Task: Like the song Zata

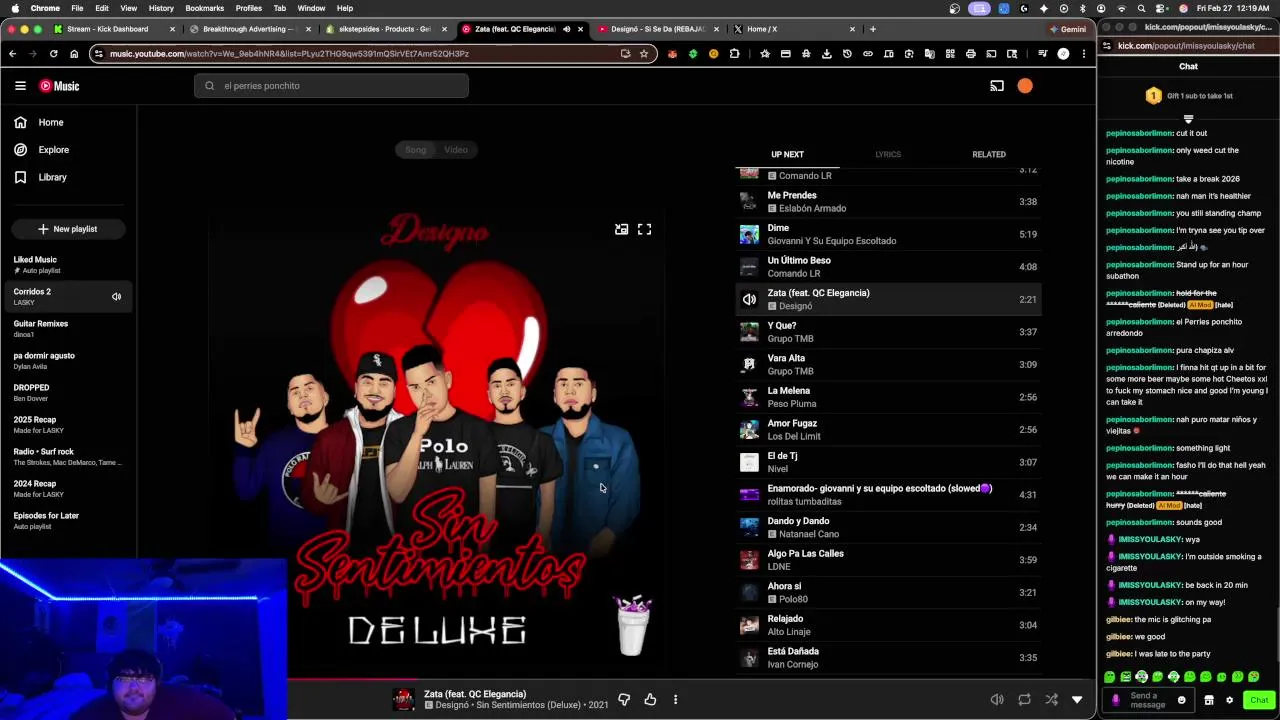Action: (x=650, y=700)
